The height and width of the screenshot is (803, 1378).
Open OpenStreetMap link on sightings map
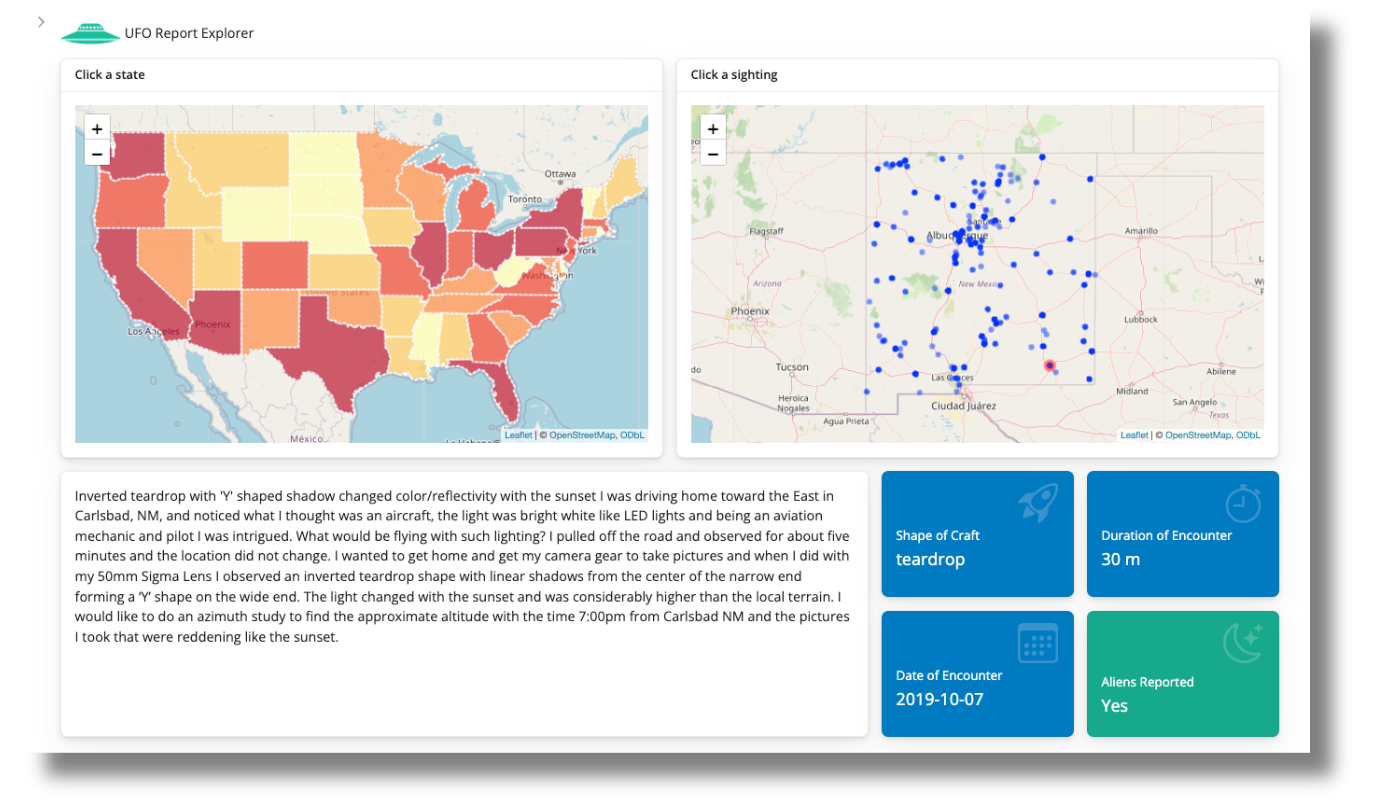click(x=1197, y=435)
